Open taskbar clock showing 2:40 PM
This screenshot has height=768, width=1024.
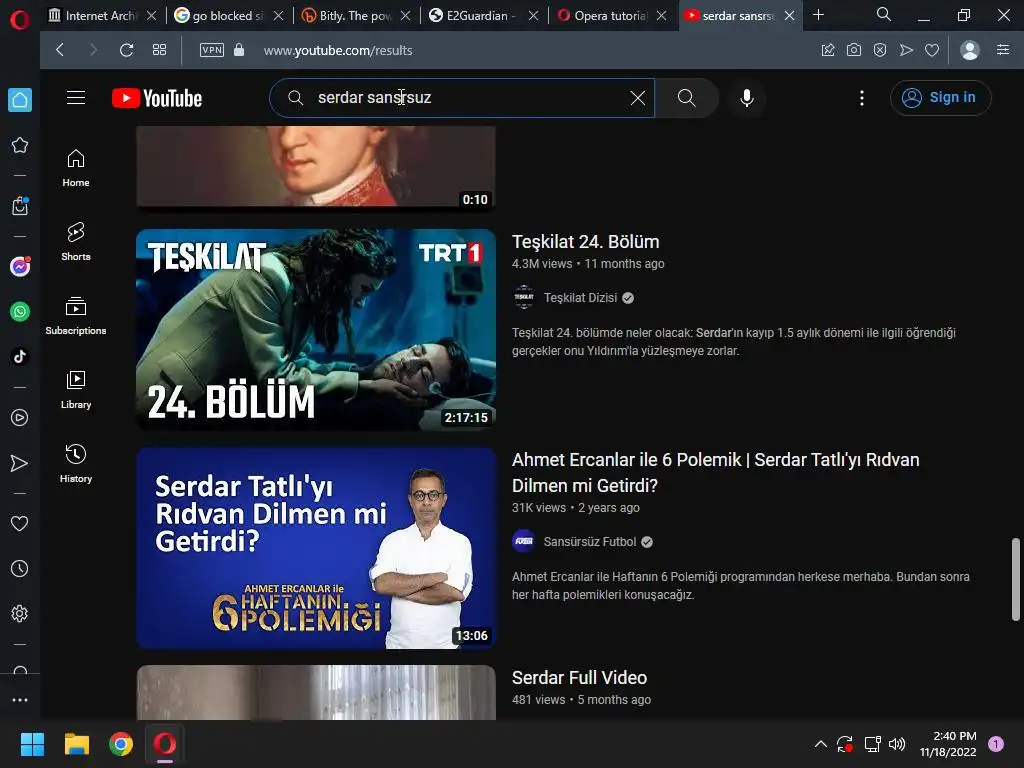pos(948,744)
